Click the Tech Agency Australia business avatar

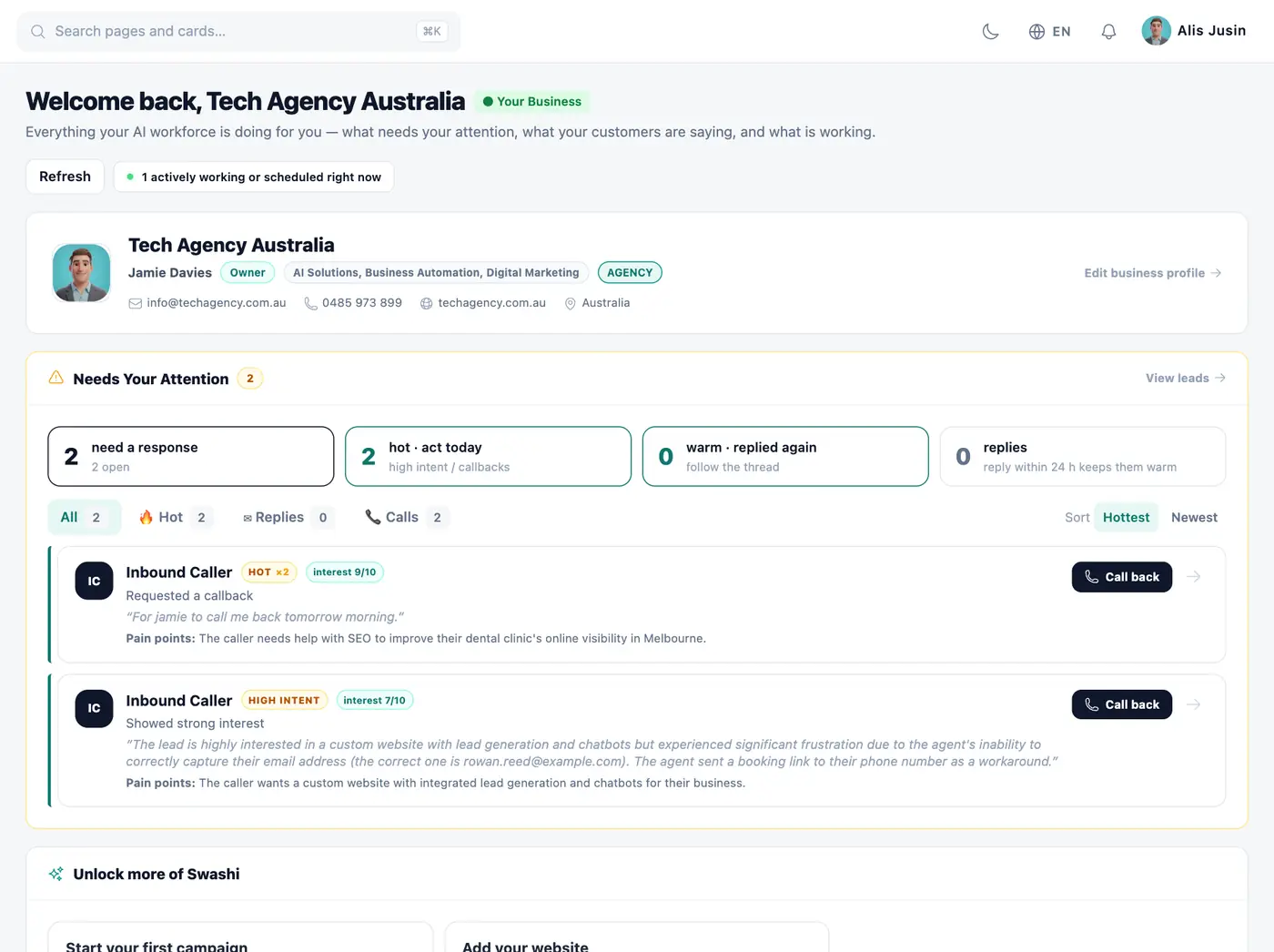(x=81, y=273)
